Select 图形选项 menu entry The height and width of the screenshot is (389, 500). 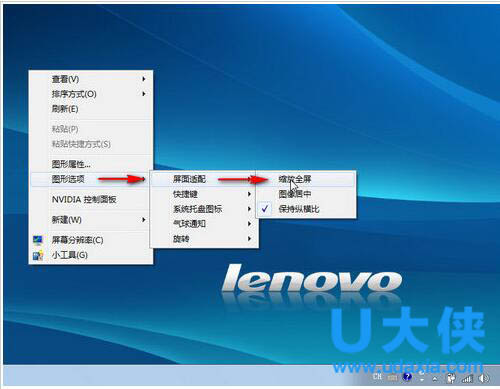pyautogui.click(x=91, y=179)
